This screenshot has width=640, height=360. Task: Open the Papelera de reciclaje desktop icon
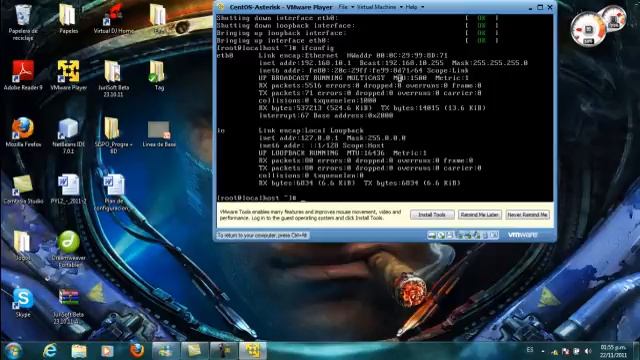tap(23, 22)
